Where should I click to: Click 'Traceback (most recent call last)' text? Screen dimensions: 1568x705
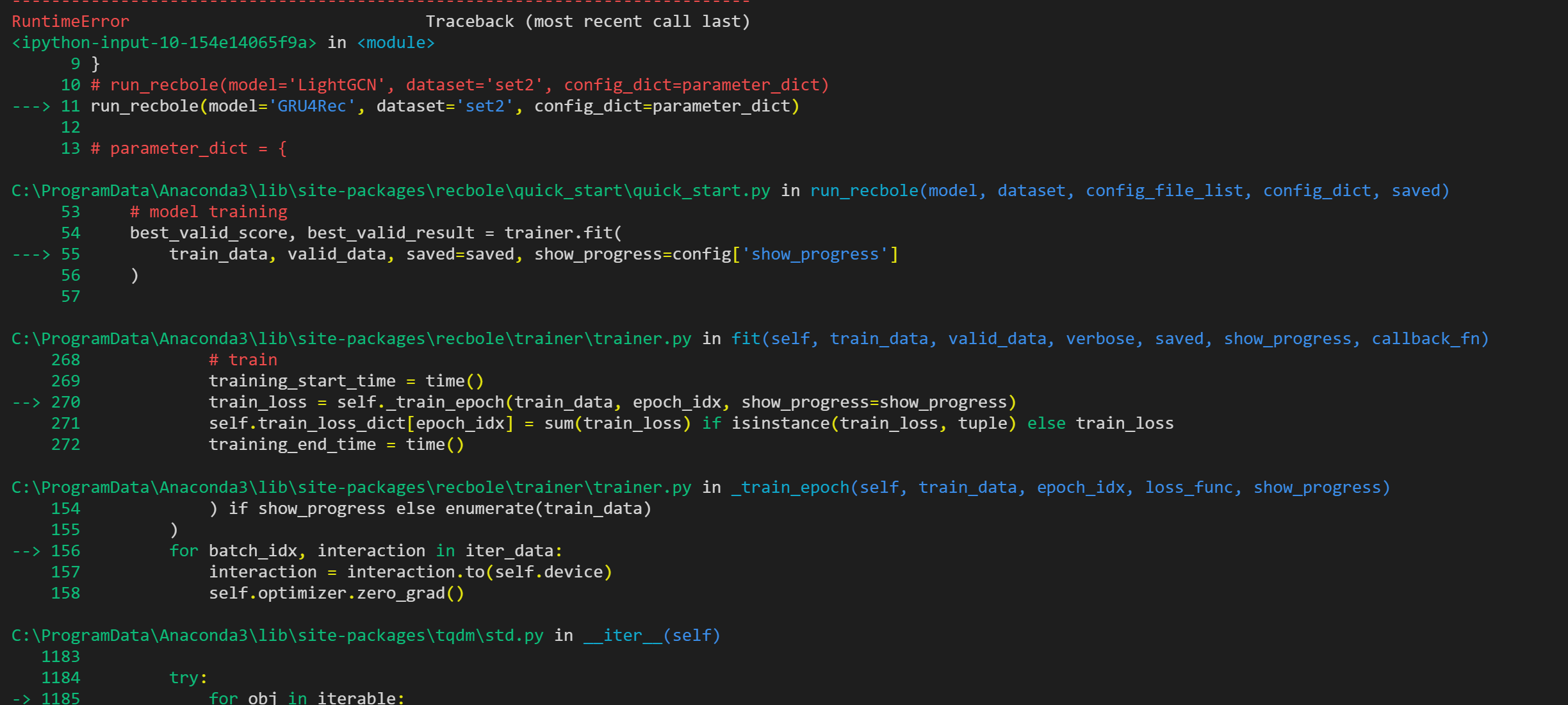pyautogui.click(x=587, y=21)
